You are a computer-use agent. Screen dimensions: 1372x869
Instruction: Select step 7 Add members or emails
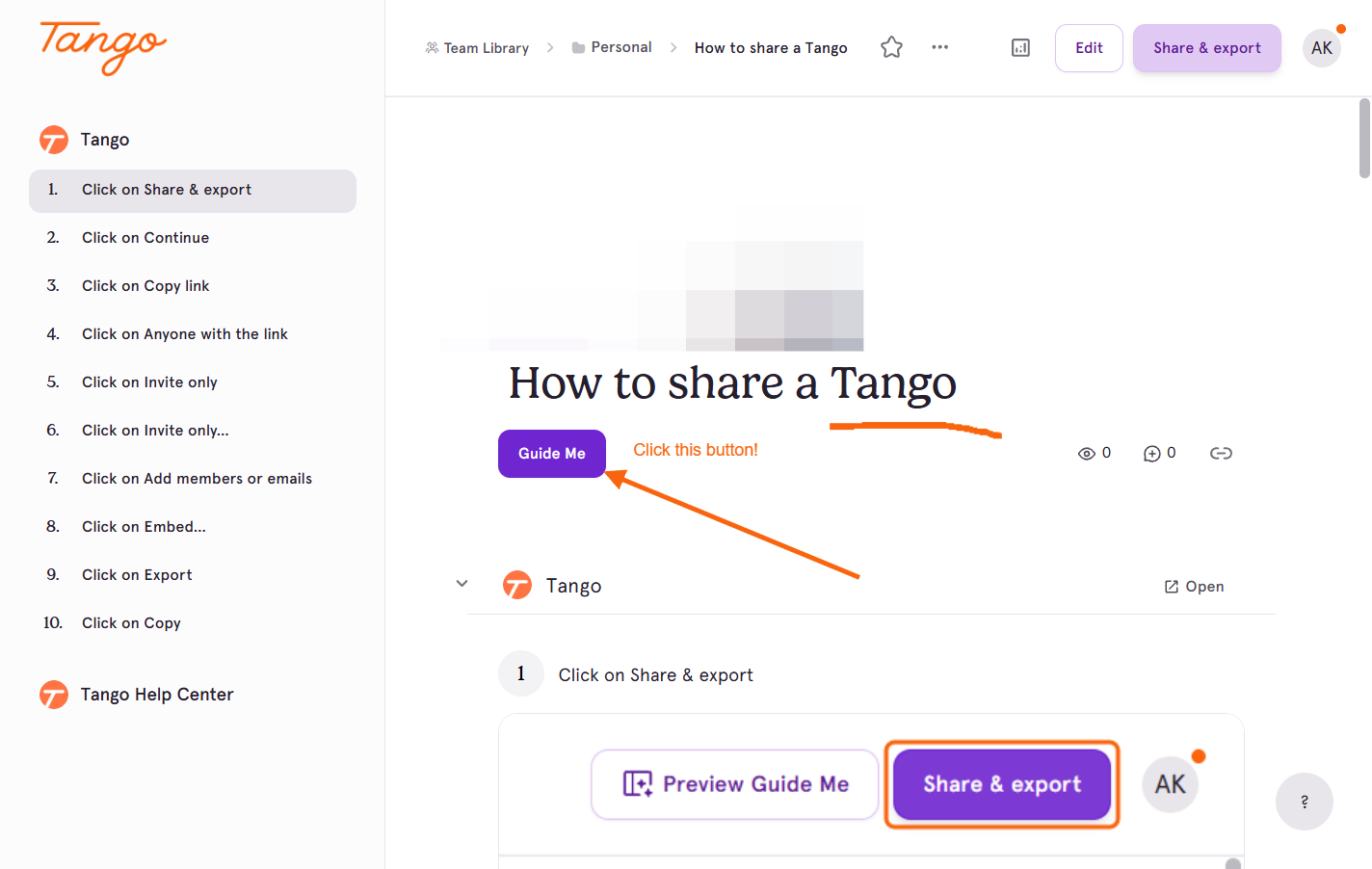[x=193, y=479]
